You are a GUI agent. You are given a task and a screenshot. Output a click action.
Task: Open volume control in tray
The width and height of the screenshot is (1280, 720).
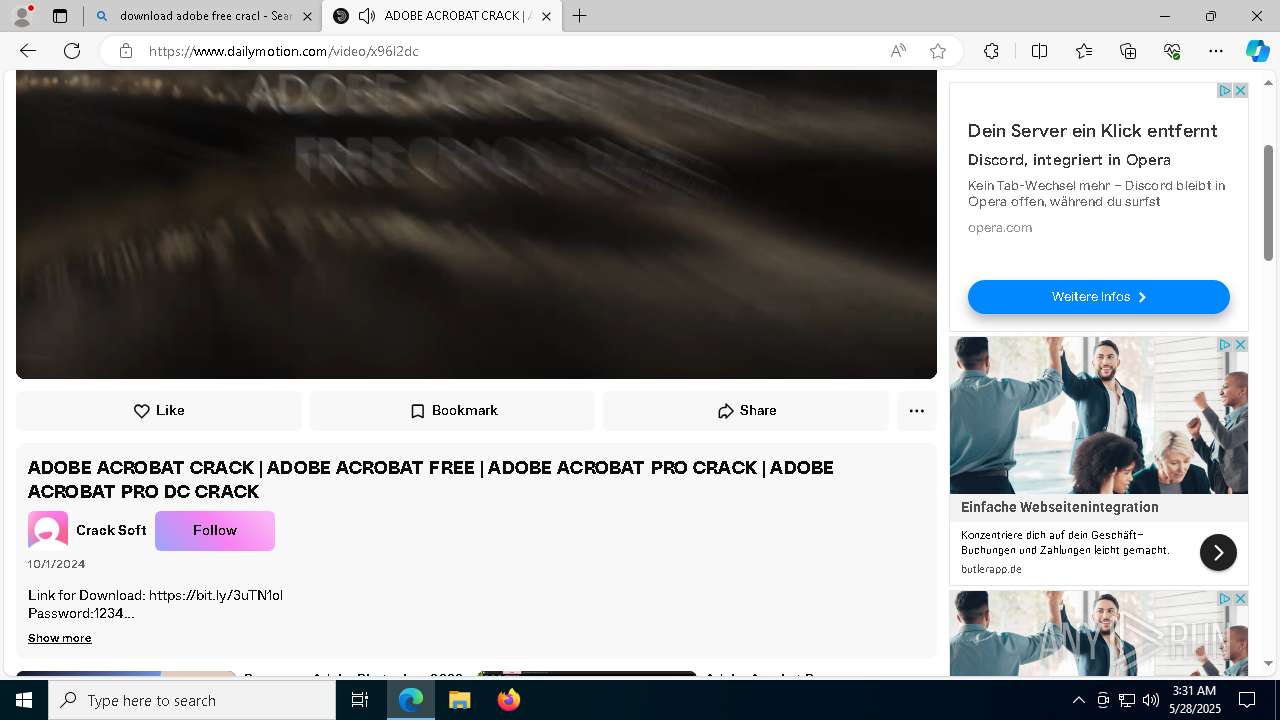[x=1151, y=700]
